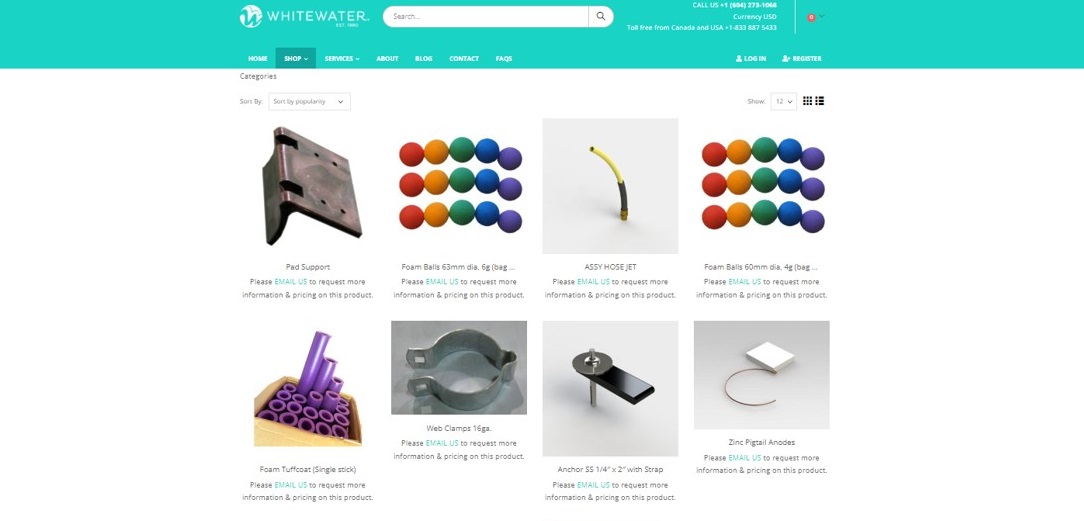Image resolution: width=1084 pixels, height=521 pixels.
Task: Switch to grid view layout
Action: tap(807, 101)
